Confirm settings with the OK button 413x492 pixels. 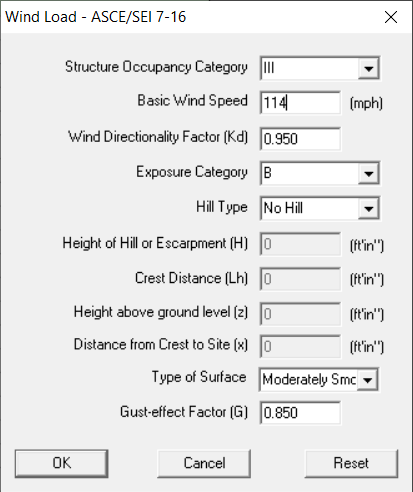[x=62, y=463]
